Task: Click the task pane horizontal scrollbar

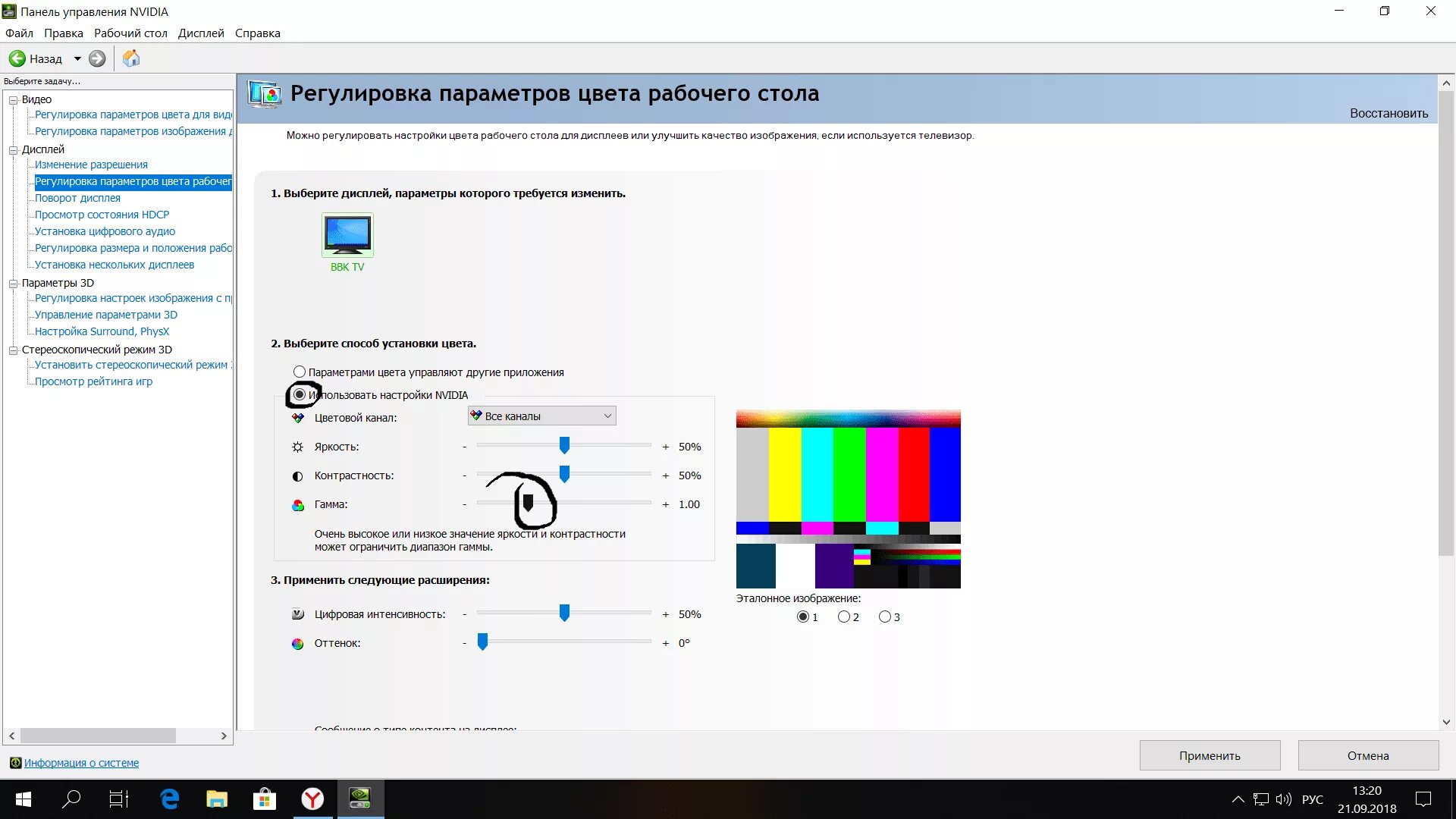Action: pyautogui.click(x=99, y=736)
